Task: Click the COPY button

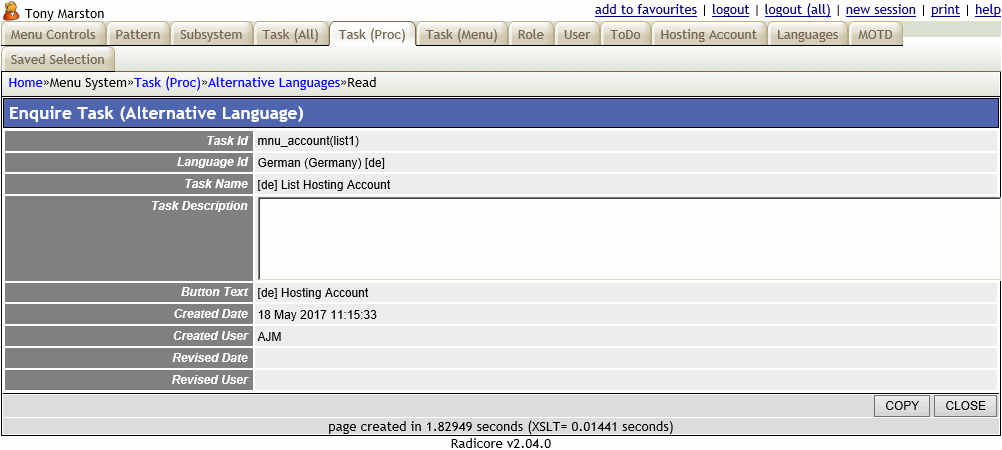Action: [902, 405]
